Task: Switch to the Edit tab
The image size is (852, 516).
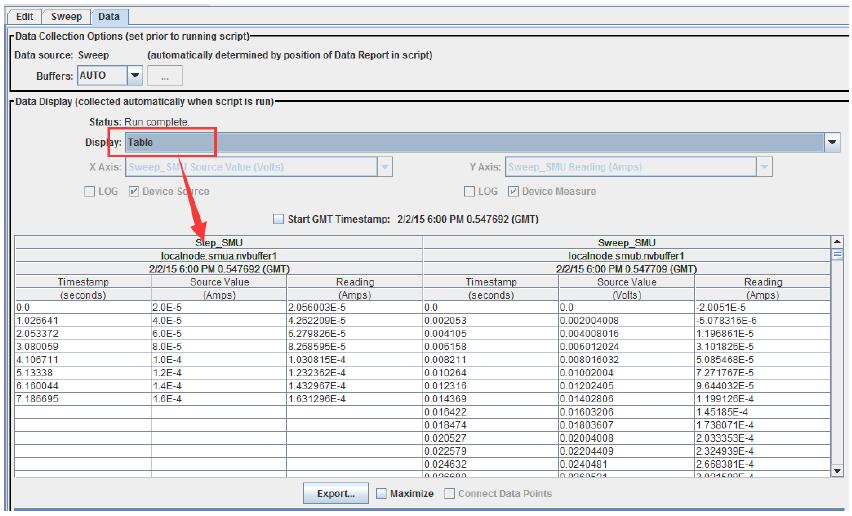Action: pos(25,16)
